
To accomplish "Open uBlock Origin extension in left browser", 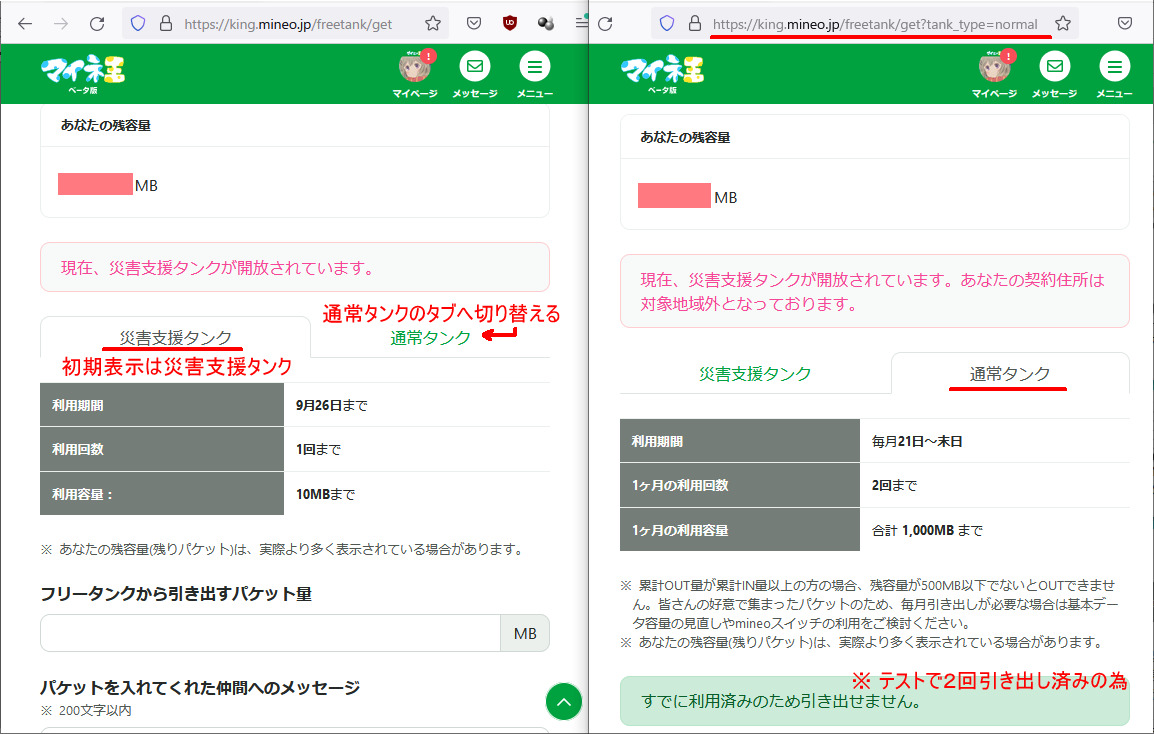I will point(510,23).
